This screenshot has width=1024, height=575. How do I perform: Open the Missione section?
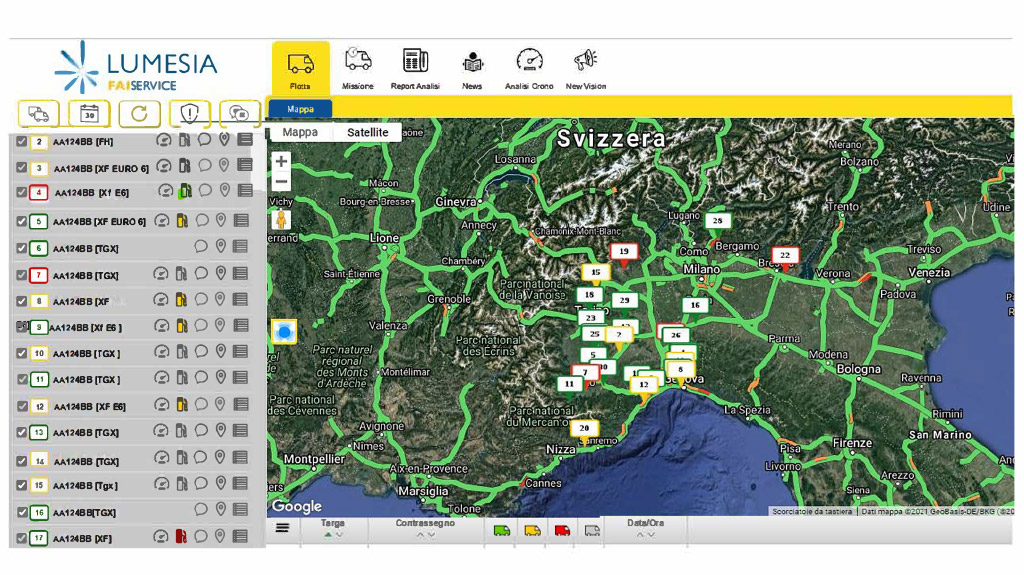pos(358,68)
